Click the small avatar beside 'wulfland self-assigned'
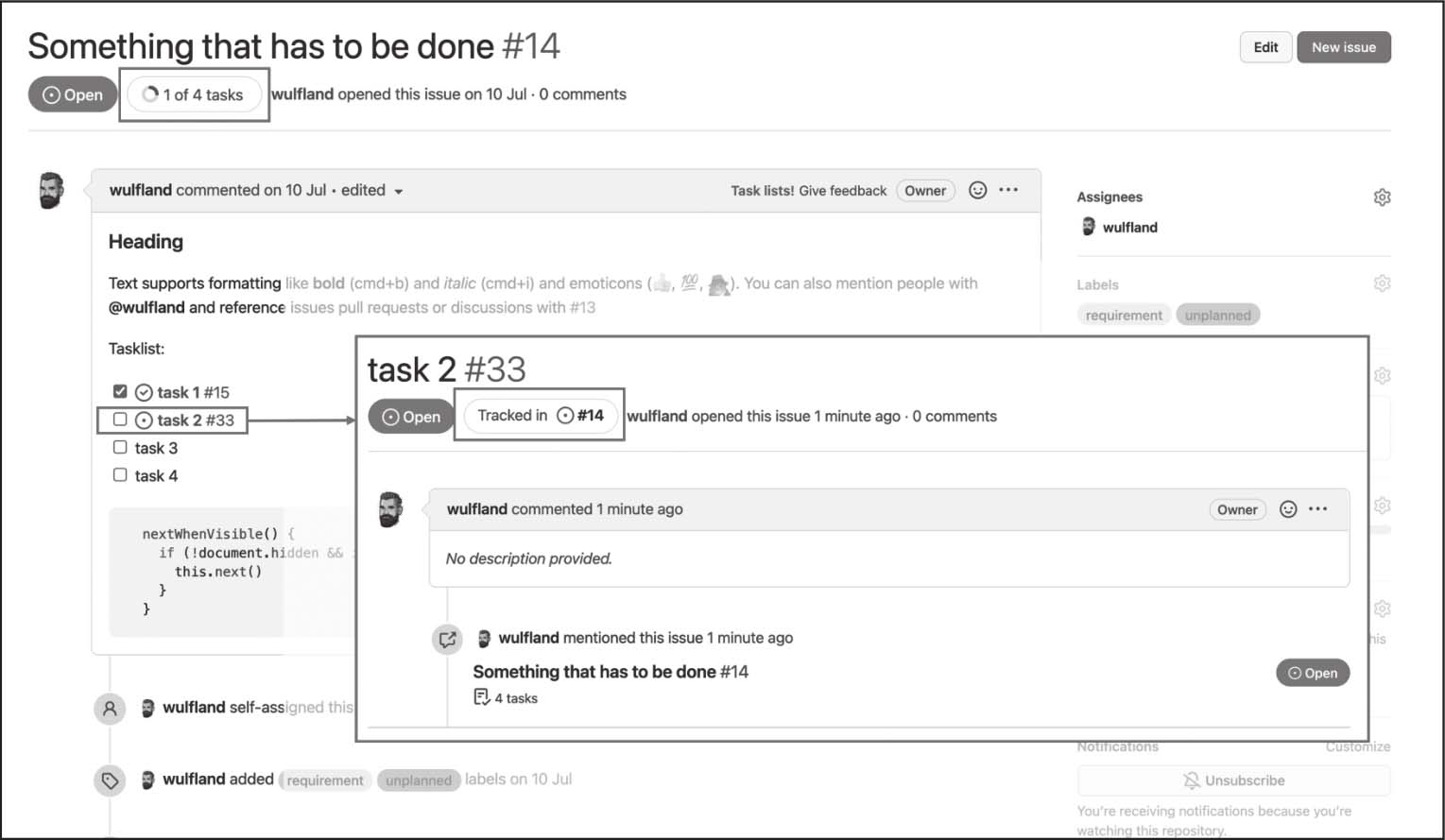The image size is (1445, 840). [x=147, y=708]
